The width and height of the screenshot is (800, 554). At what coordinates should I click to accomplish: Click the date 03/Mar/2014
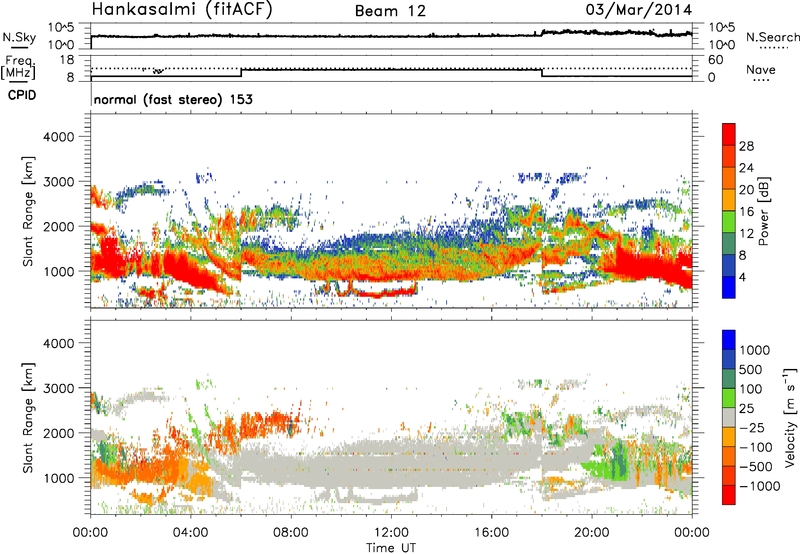[639, 10]
